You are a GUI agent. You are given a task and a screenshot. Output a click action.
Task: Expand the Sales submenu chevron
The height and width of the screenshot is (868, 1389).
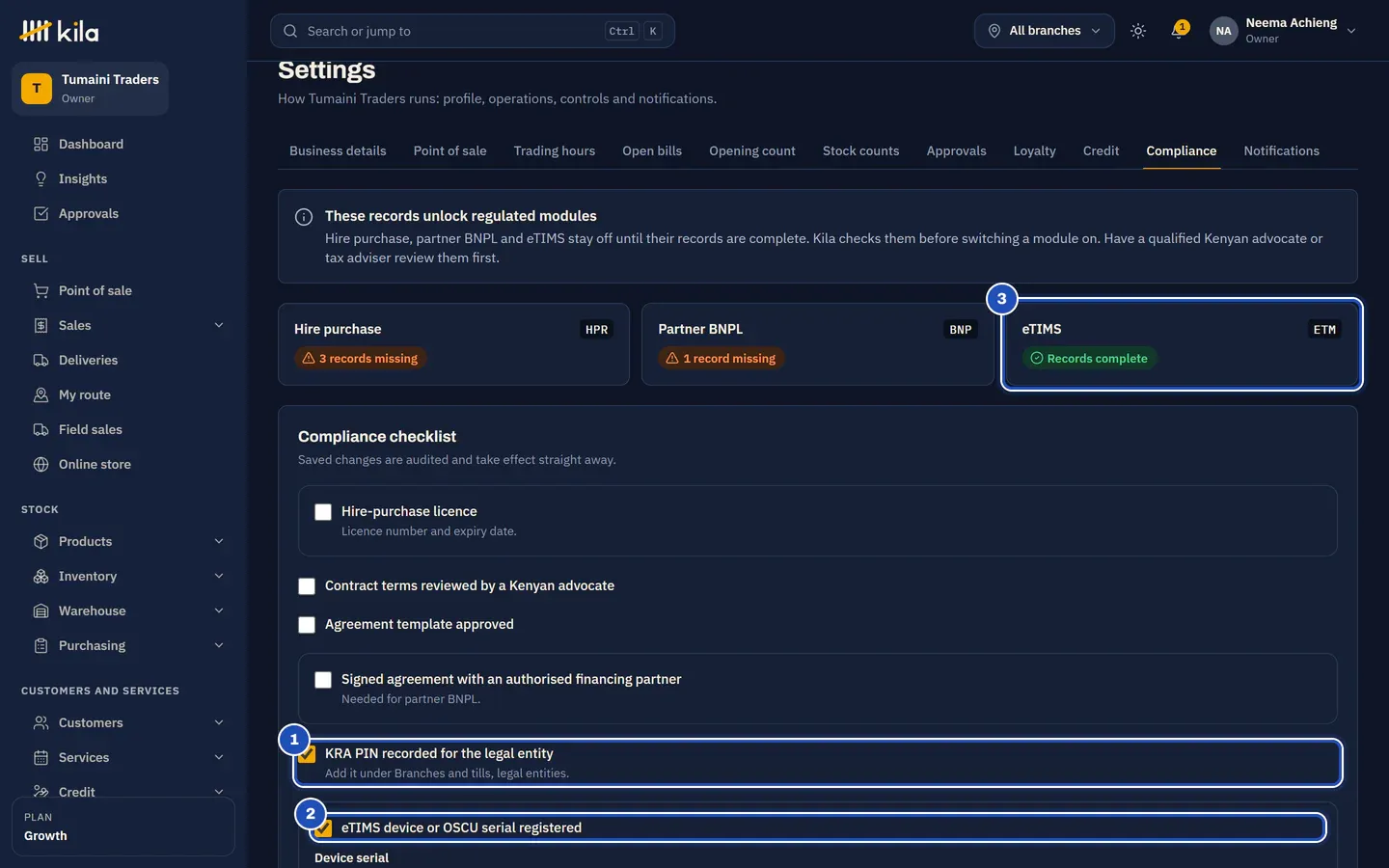pyautogui.click(x=219, y=325)
